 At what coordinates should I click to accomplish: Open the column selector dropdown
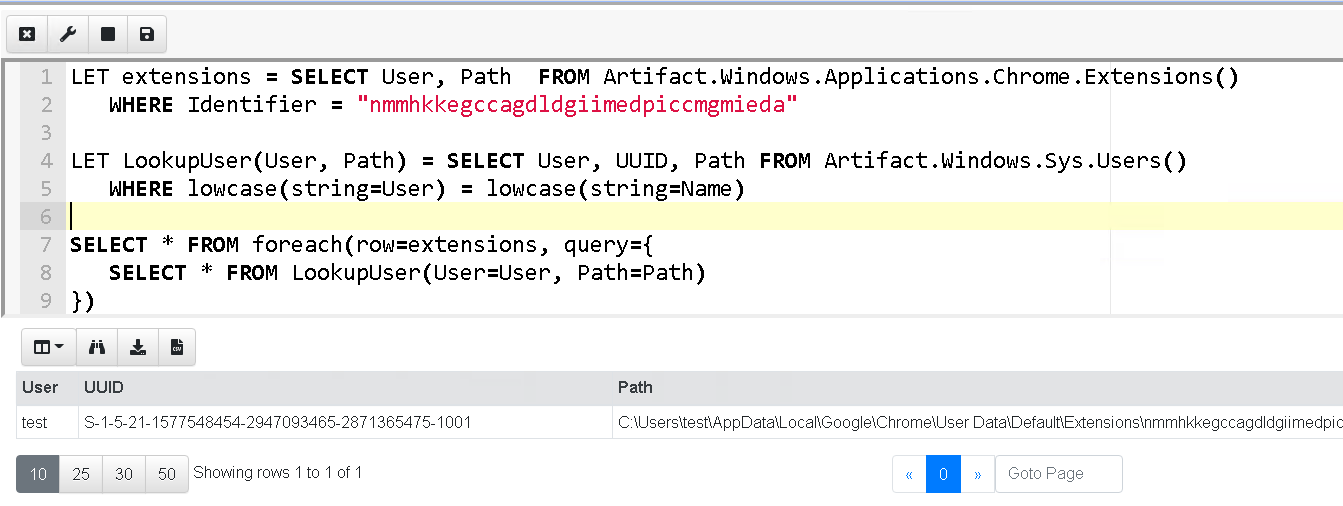click(x=48, y=347)
